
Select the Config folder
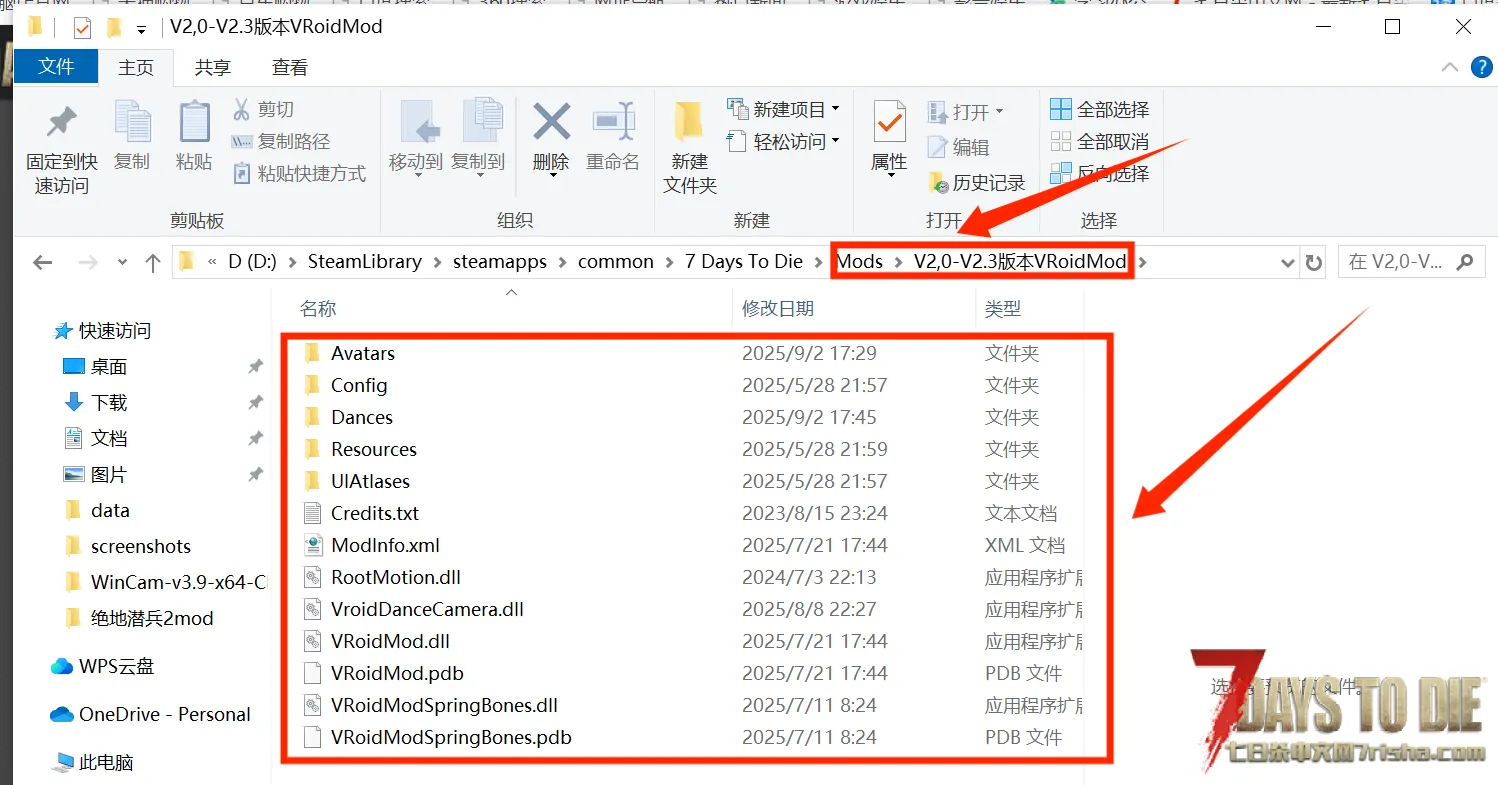click(x=359, y=385)
